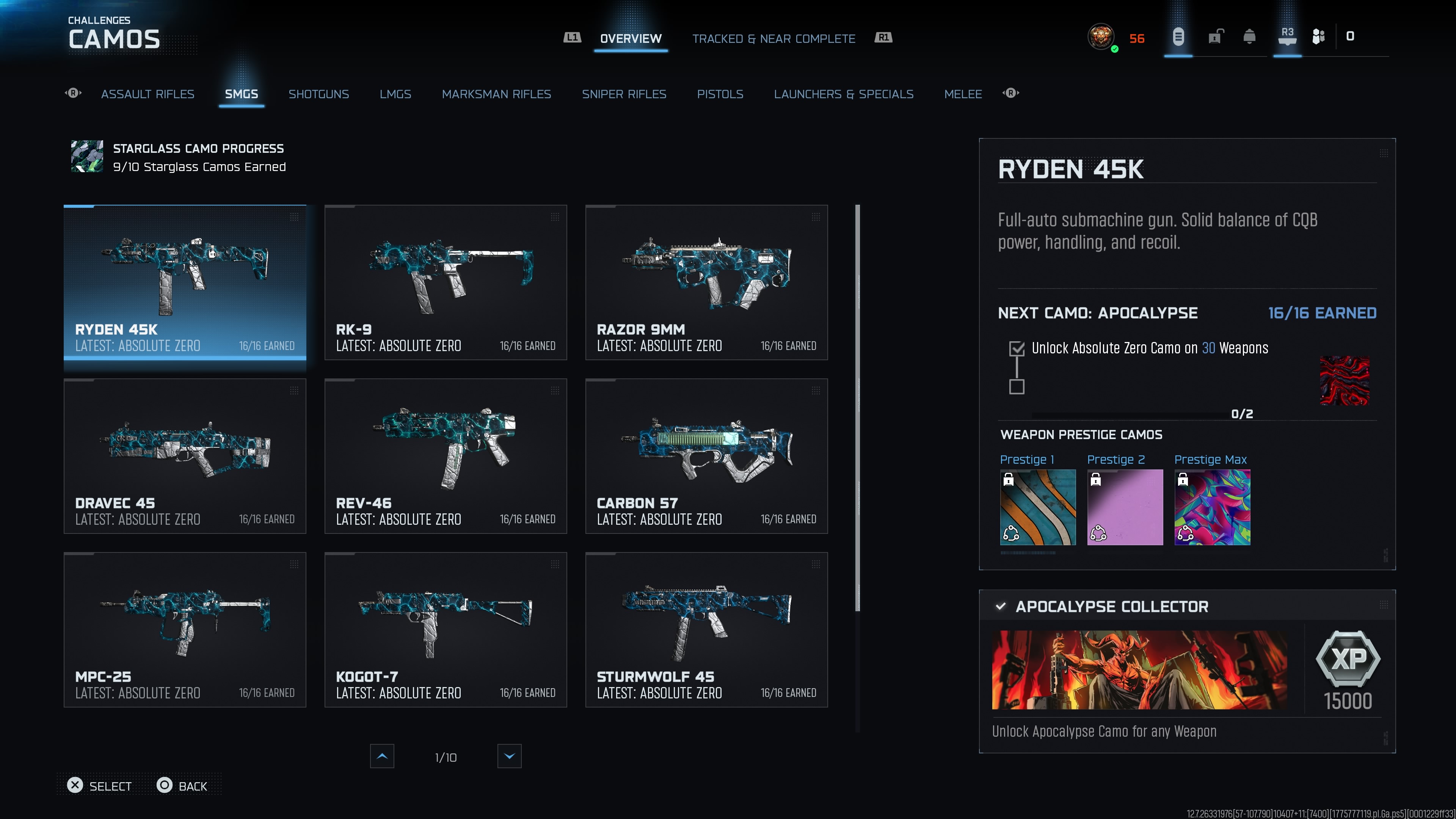Open the Ryden 45K weapon card
Viewport: 1456px width, 819px height.
tap(185, 282)
